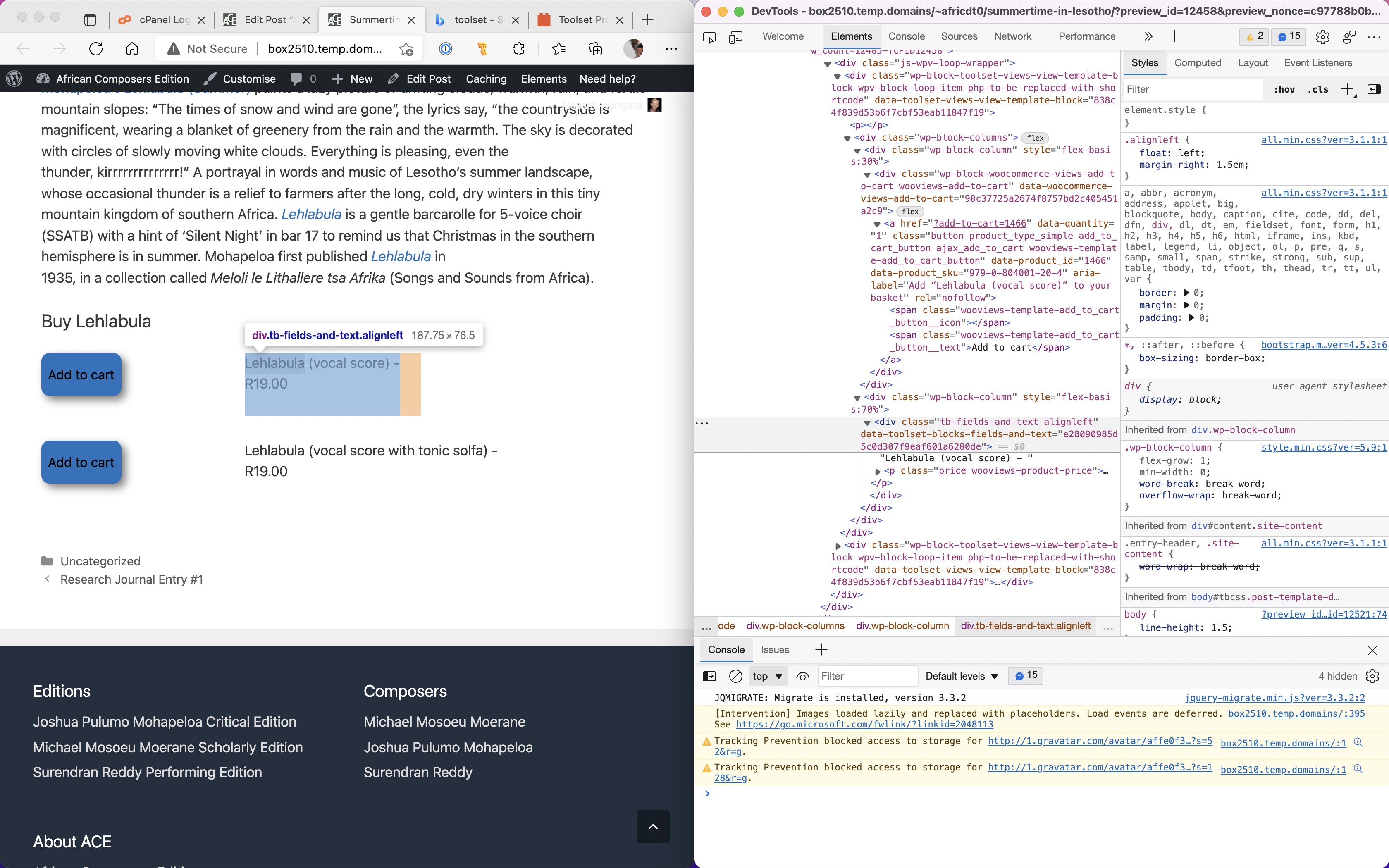This screenshot has height=868, width=1389.
Task: Click the scroll-to-top arrow button
Action: tap(653, 827)
